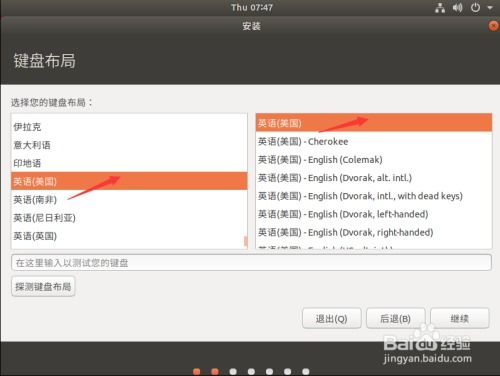Select the 英语(美国) - Cherokee variant
The width and height of the screenshot is (500, 376).
pyautogui.click(x=374, y=142)
